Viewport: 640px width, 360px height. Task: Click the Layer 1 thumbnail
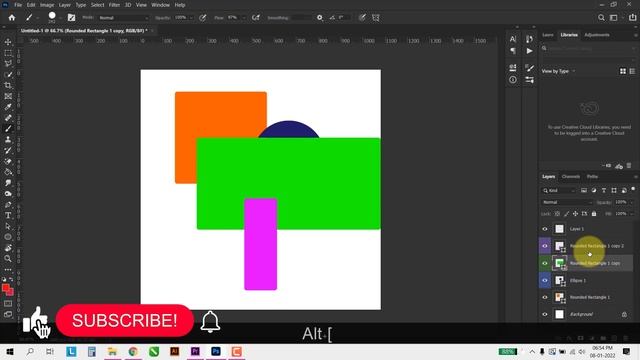coord(559,229)
